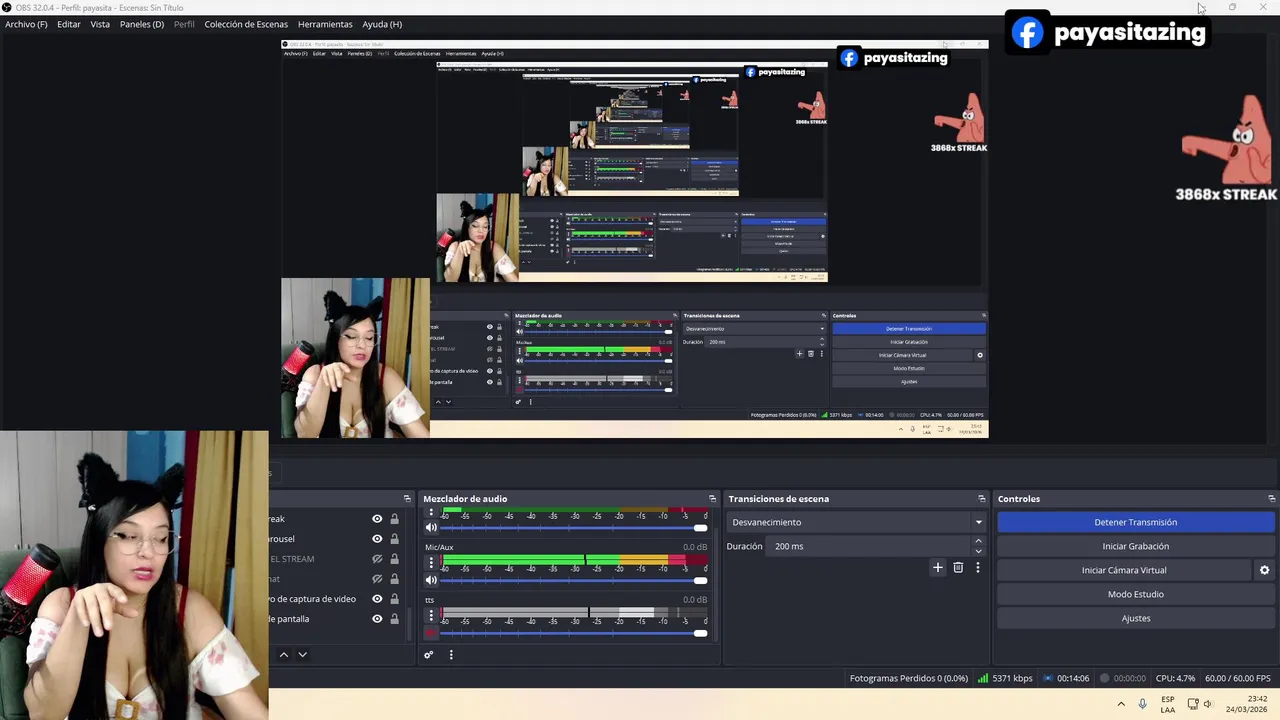1280x720 pixels.
Task: Open the Herramientas menu
Action: click(x=325, y=24)
